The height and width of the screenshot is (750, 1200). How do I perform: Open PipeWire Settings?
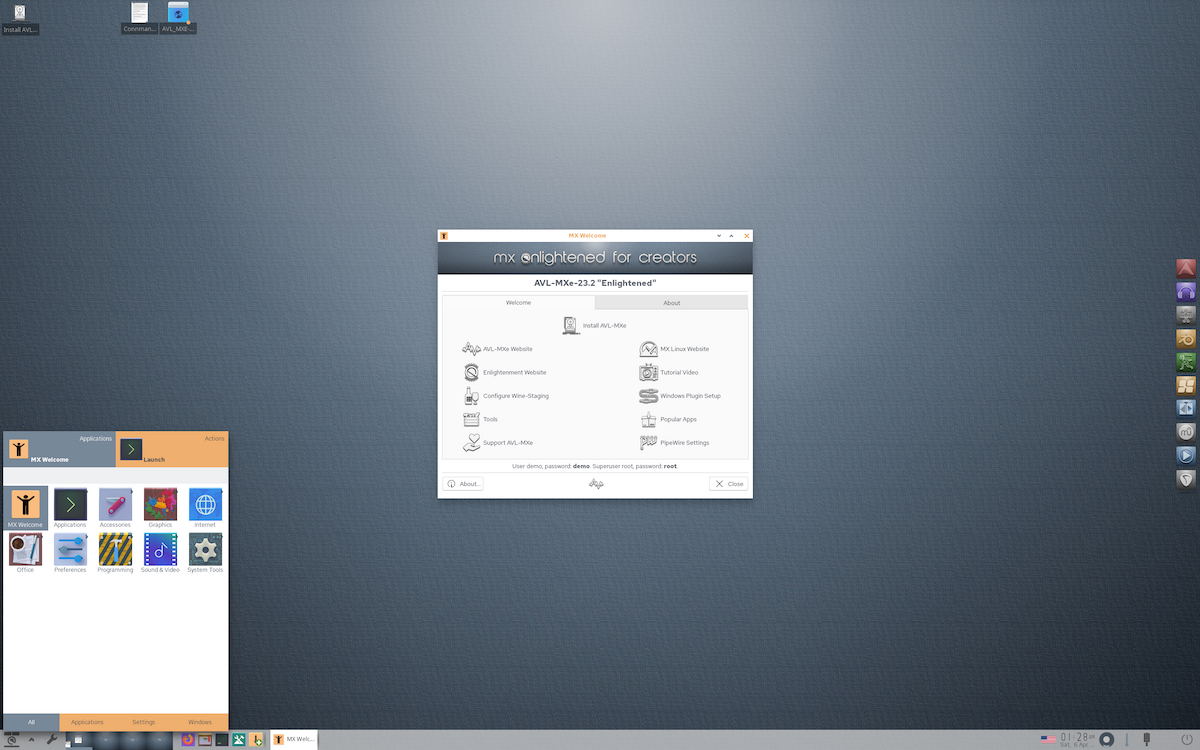click(675, 442)
